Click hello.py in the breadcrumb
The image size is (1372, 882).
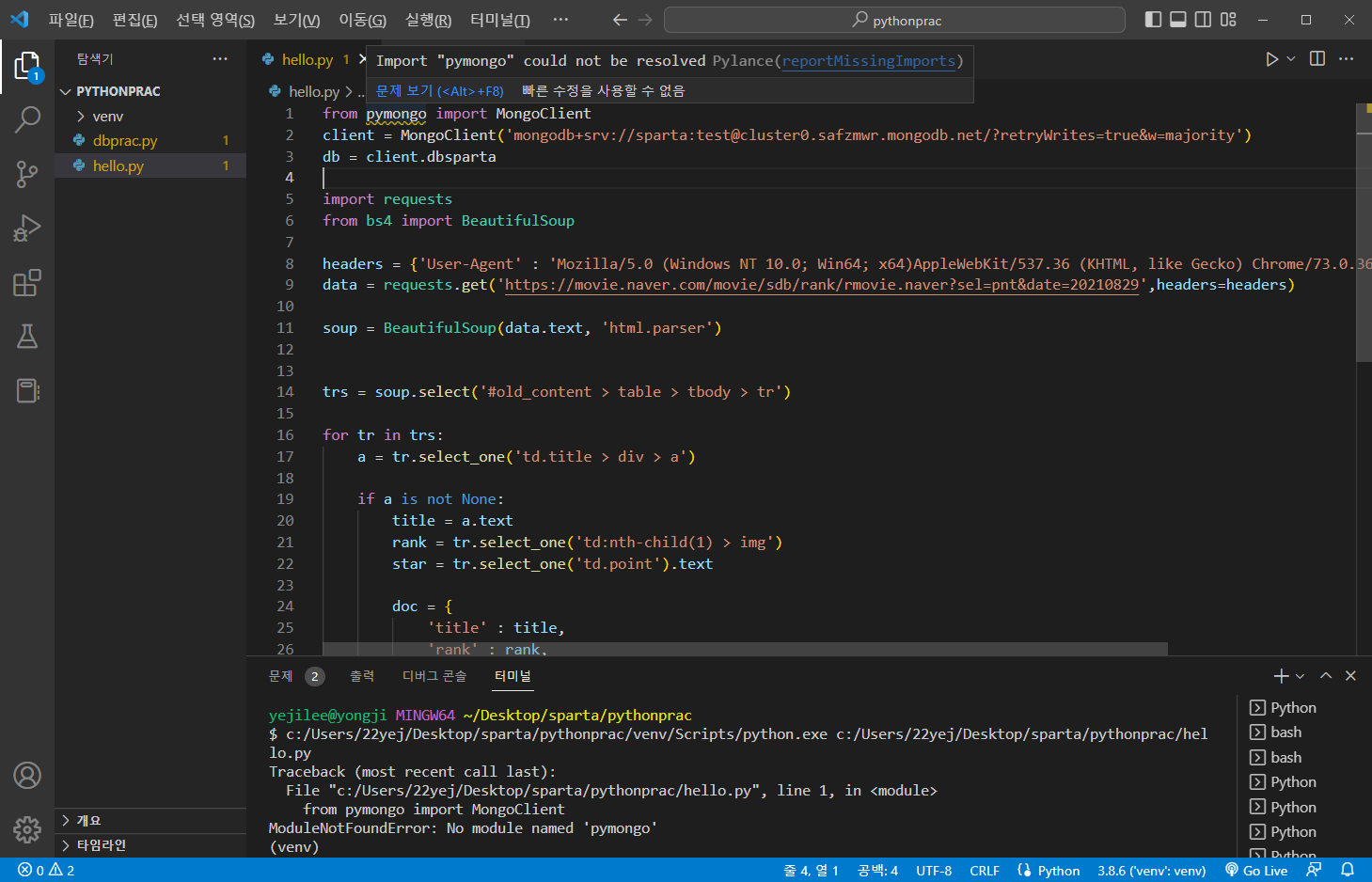coord(314,91)
